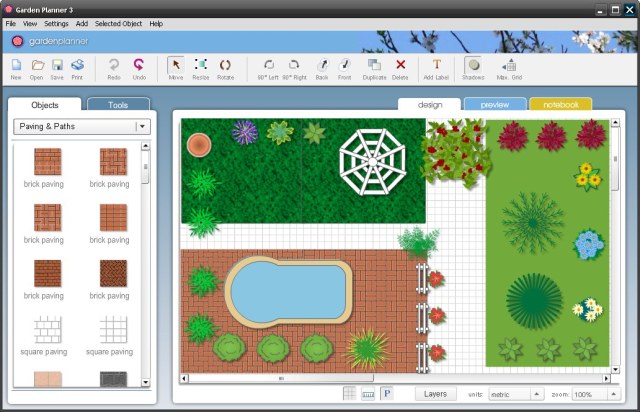
Task: Rotate object 90° Right
Action: (294, 68)
